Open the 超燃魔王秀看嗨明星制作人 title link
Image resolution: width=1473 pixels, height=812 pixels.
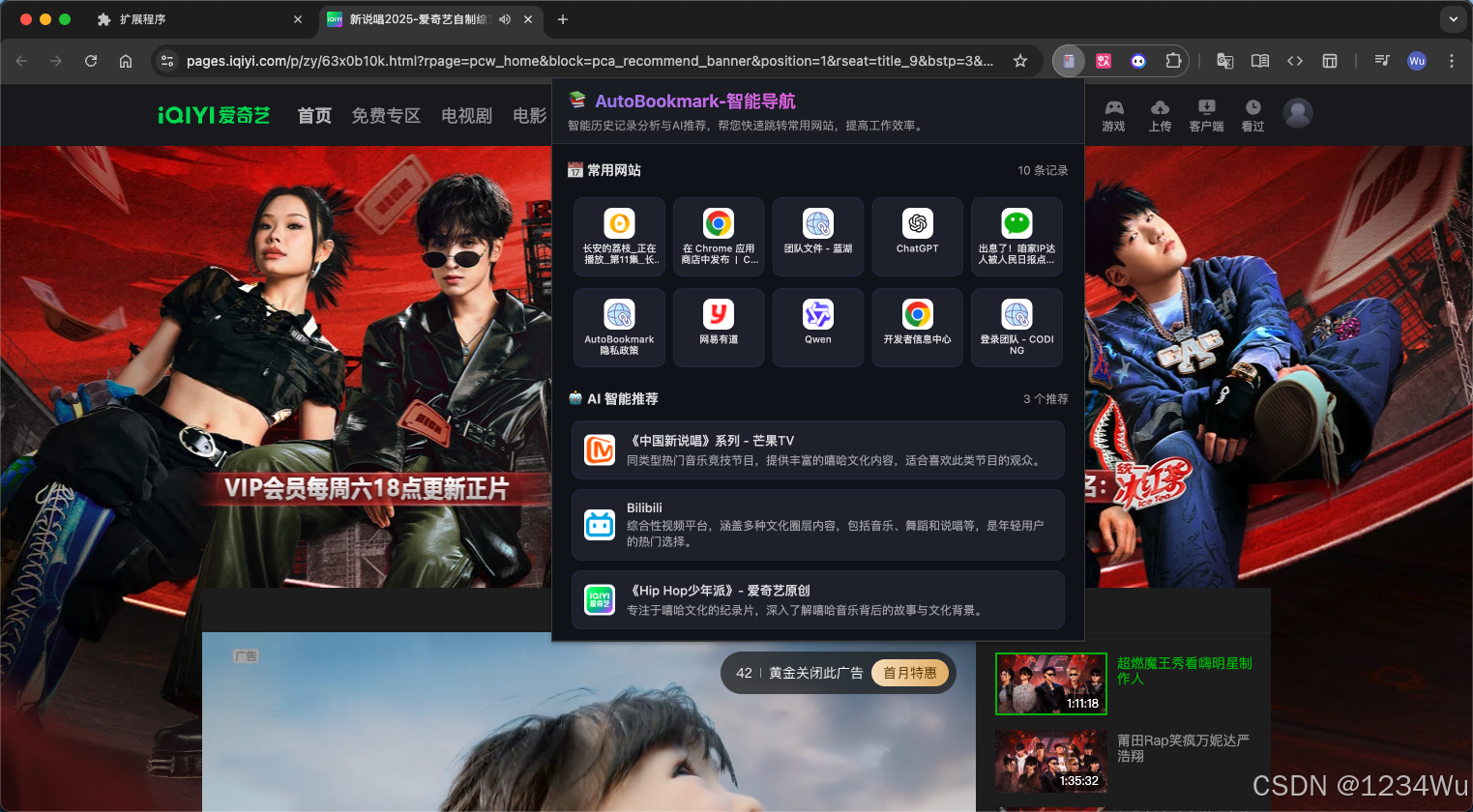click(x=1185, y=671)
